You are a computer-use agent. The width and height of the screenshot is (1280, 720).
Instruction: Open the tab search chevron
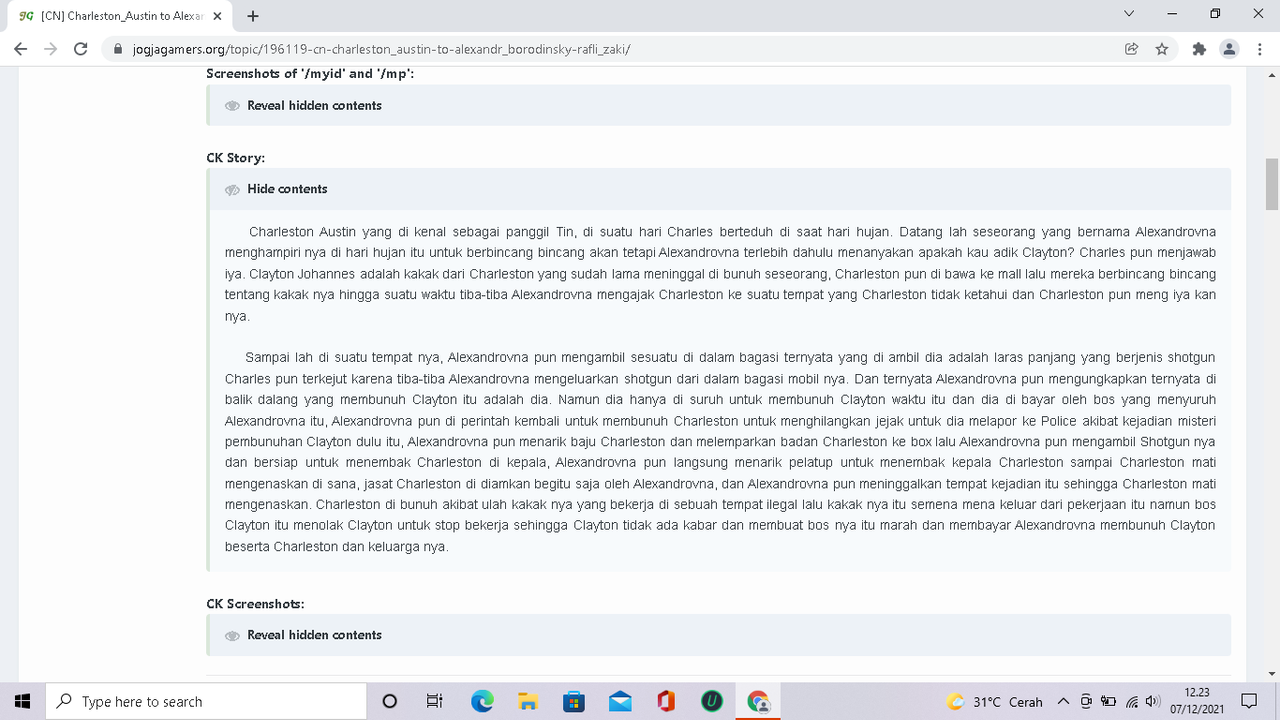click(x=1129, y=14)
